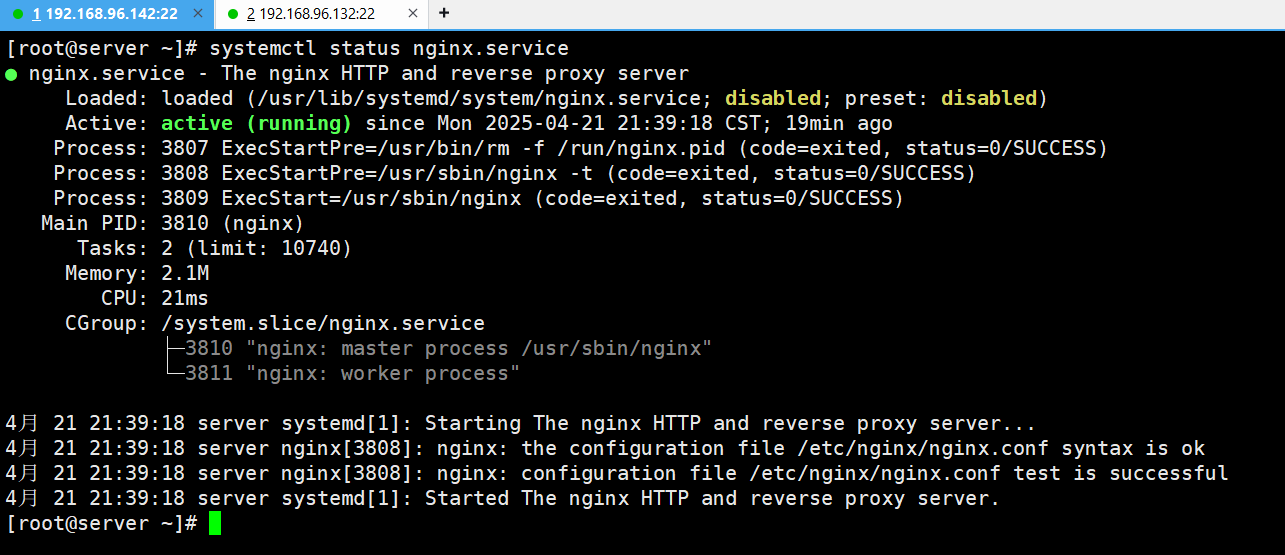Image resolution: width=1285 pixels, height=555 pixels.
Task: Close the 192.168.96.132:22 session tab
Action: 411,14
